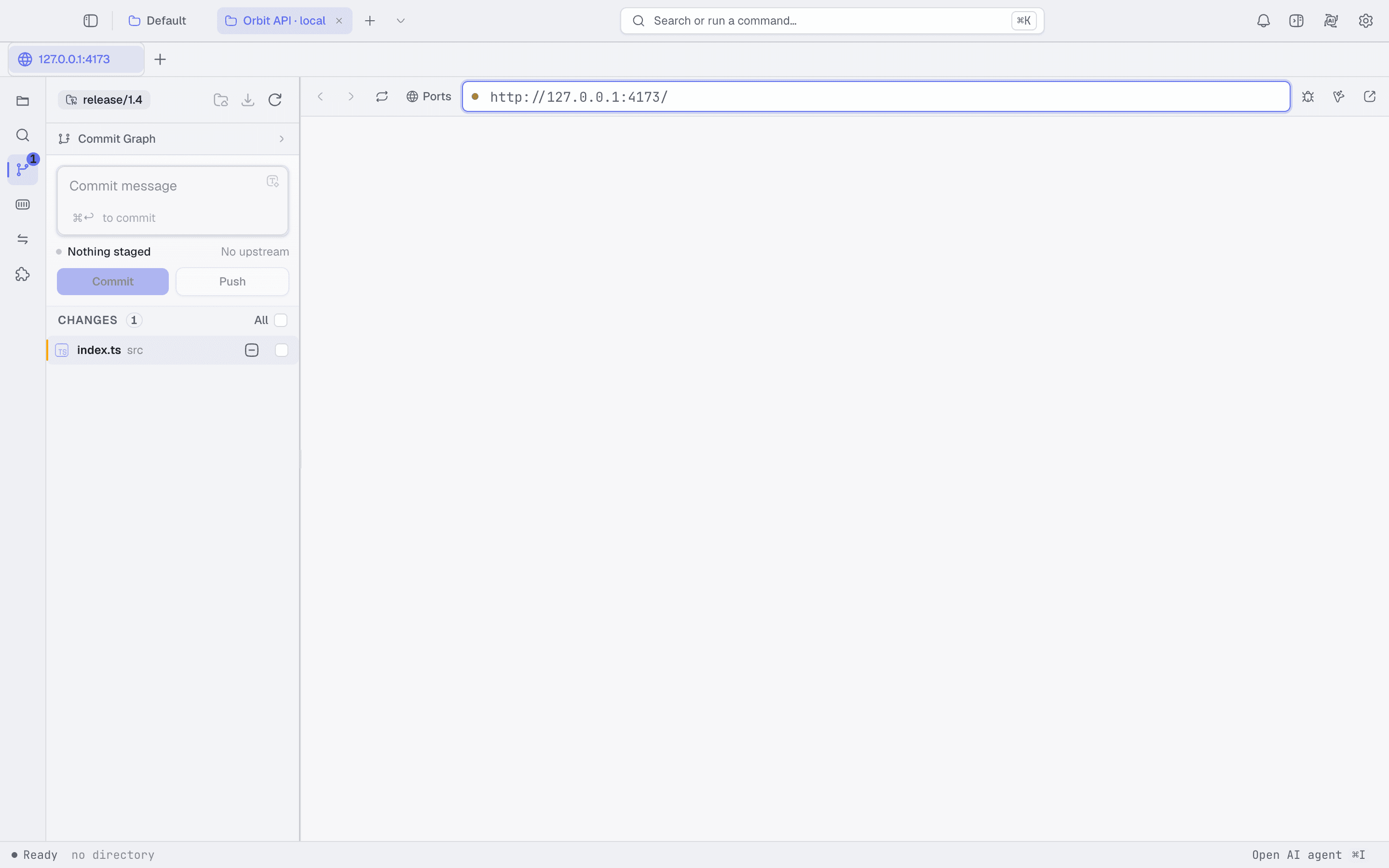Discard changes on index.ts minus icon

coord(251,350)
